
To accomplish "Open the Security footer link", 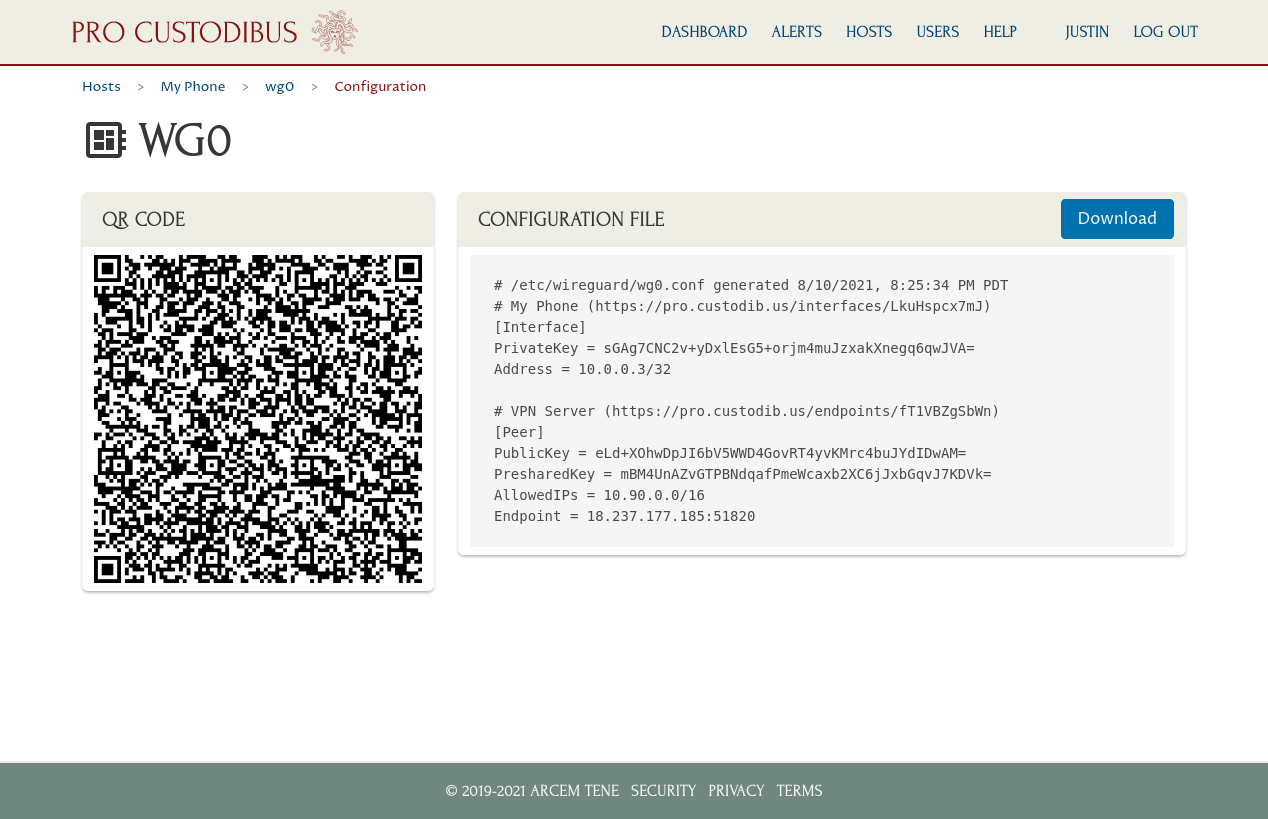I will 663,791.
